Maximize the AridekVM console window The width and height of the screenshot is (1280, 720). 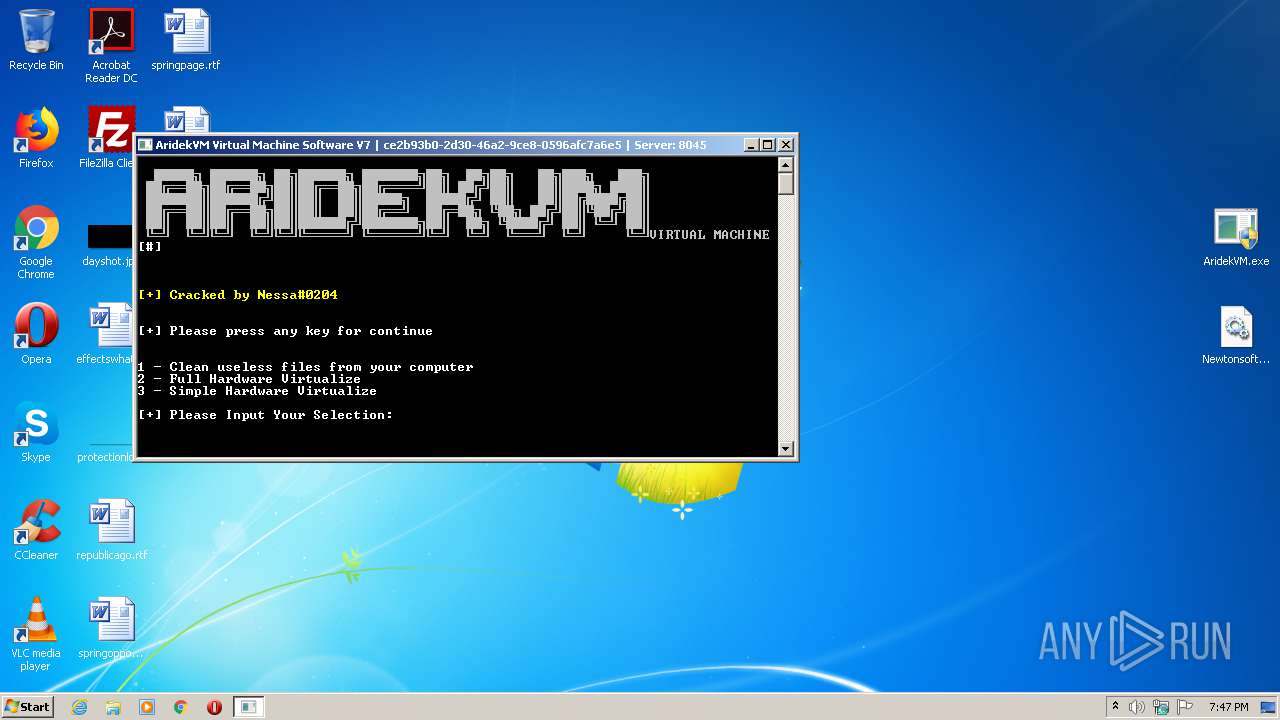pyautogui.click(x=768, y=145)
